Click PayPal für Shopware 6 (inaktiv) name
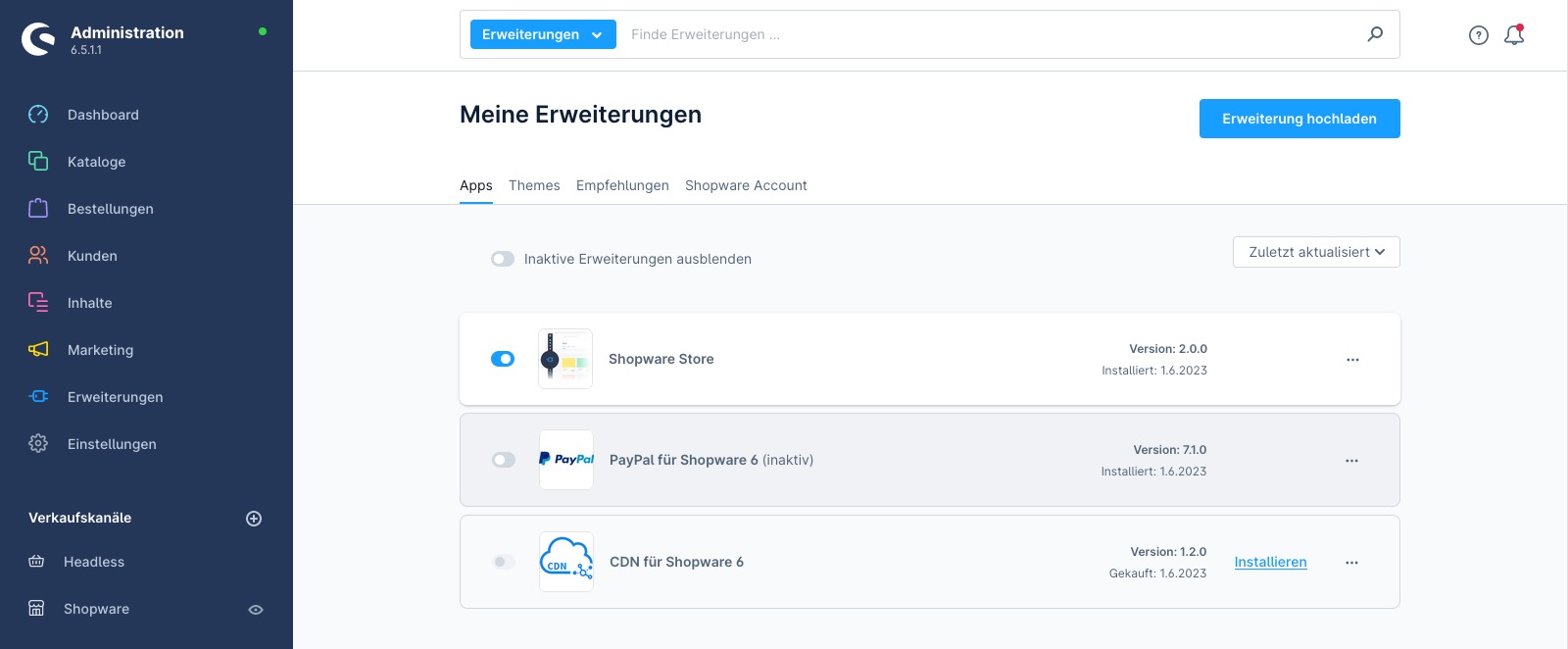The width and height of the screenshot is (1568, 649). click(711, 460)
